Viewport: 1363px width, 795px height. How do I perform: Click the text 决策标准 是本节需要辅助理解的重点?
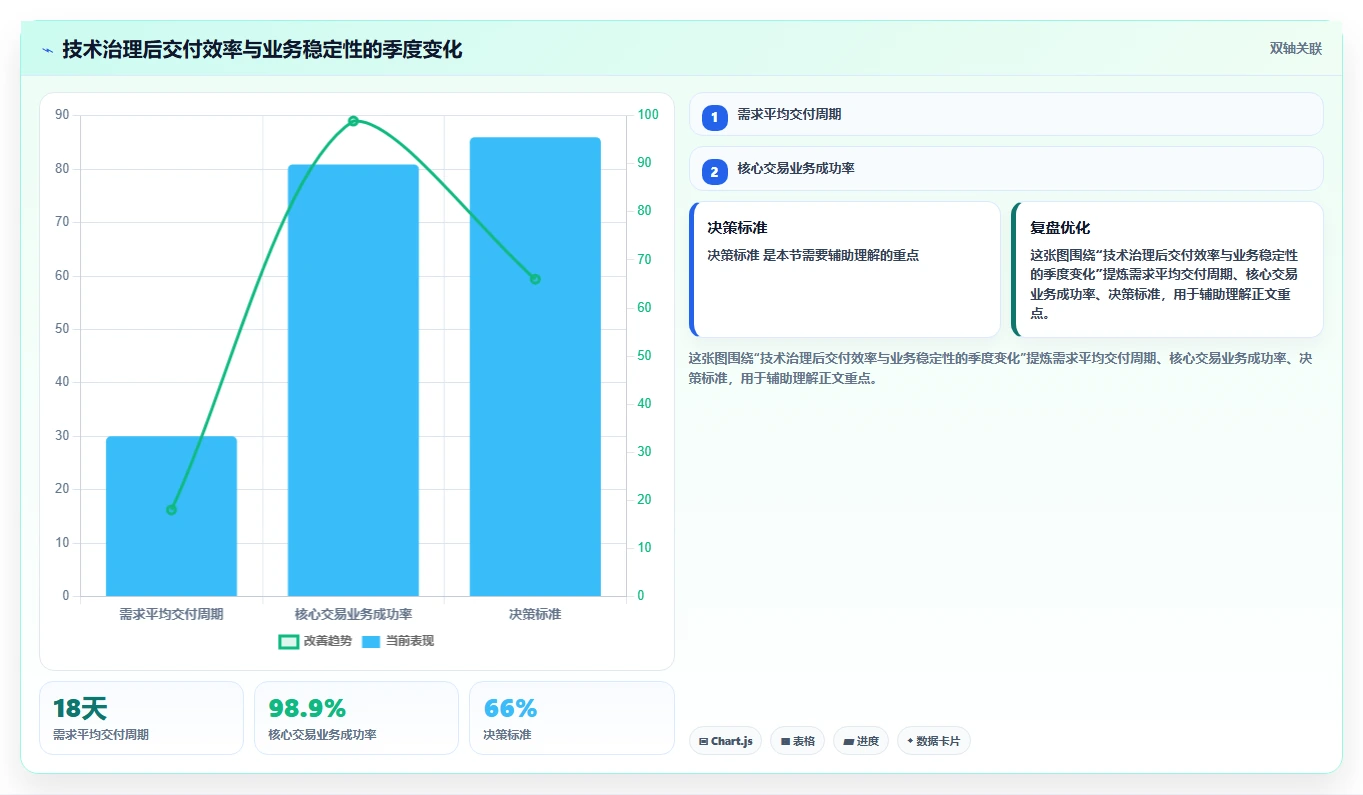click(813, 255)
